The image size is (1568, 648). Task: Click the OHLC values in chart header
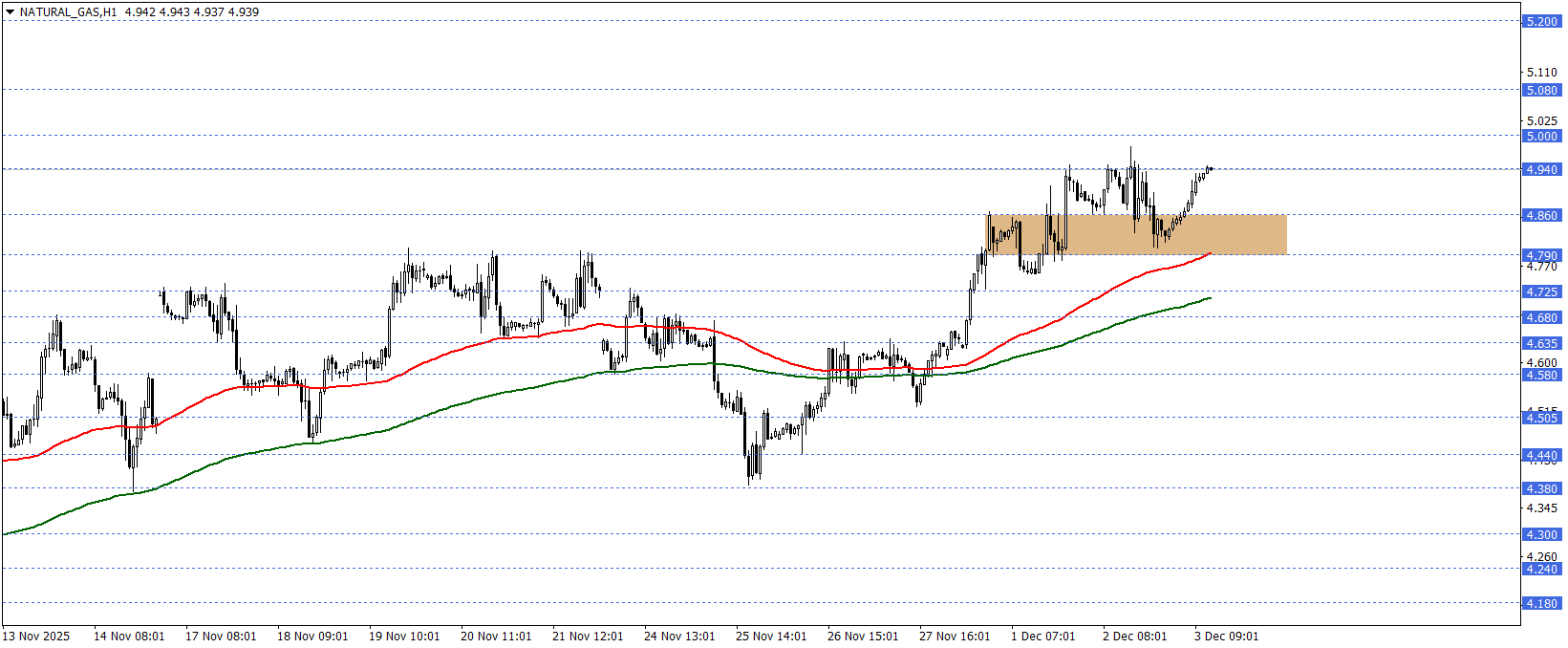tap(192, 12)
